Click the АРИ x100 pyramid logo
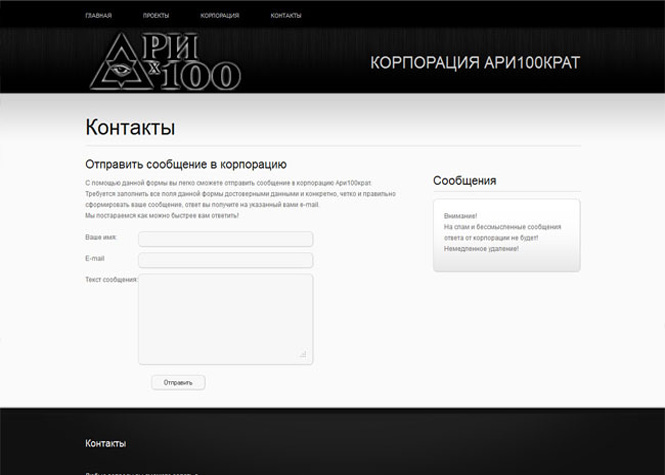This screenshot has height=475, width=665. (x=164, y=62)
